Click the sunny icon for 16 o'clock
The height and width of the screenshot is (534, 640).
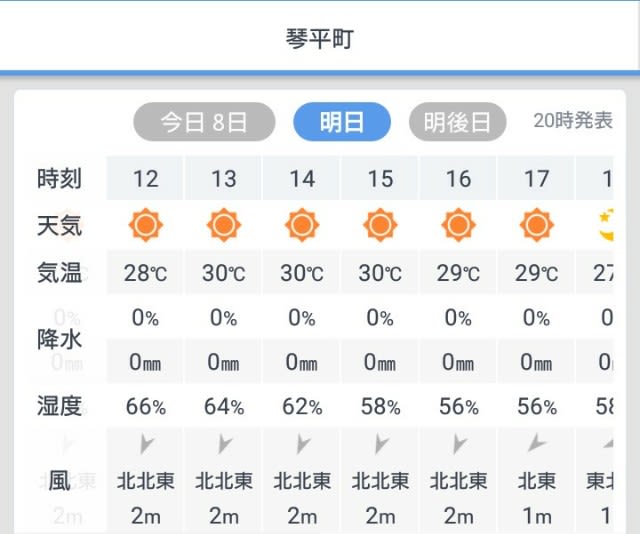(x=458, y=225)
